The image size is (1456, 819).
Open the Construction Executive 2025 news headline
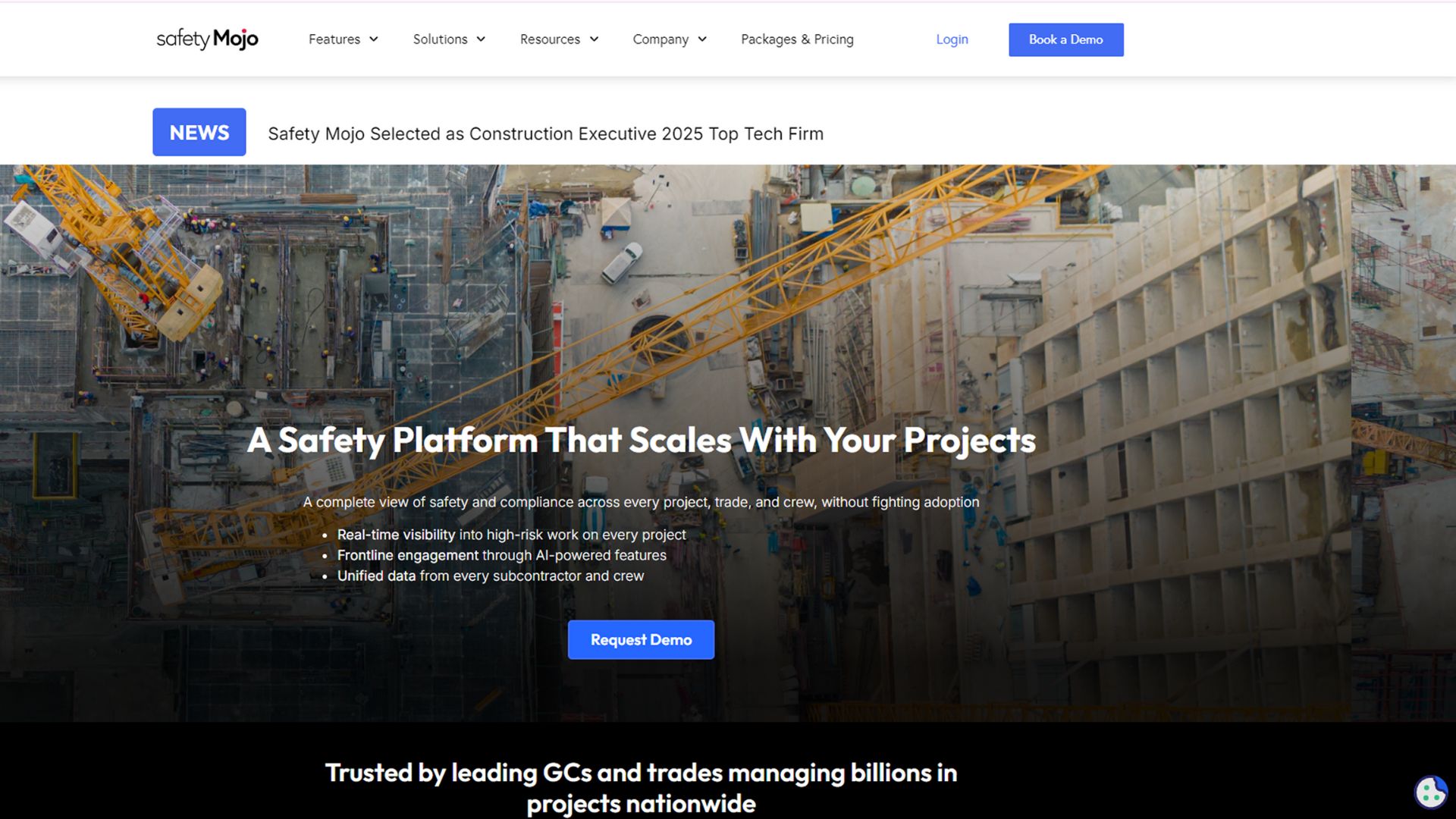pos(545,133)
